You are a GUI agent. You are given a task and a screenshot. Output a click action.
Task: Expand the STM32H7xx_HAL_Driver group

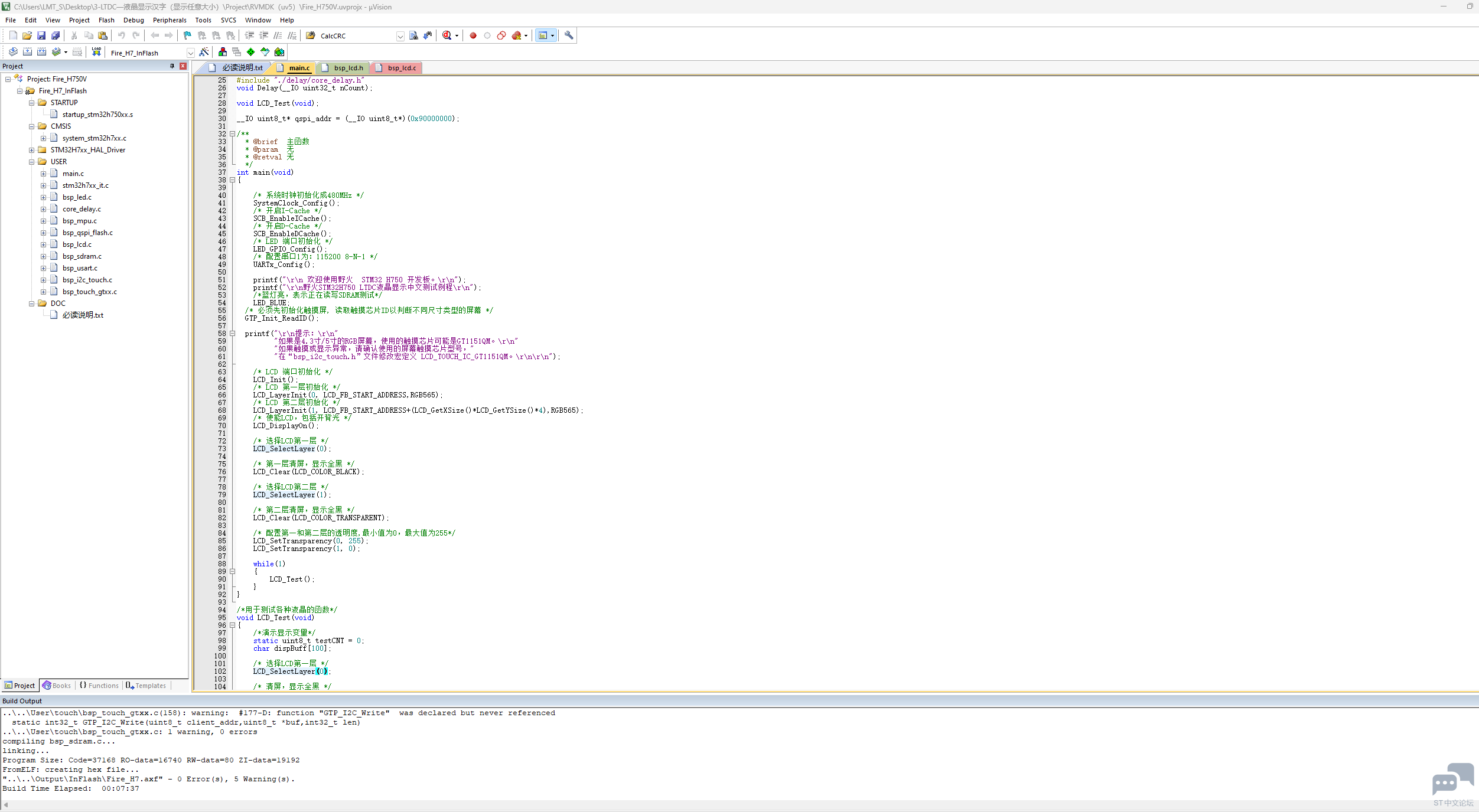[x=32, y=150]
